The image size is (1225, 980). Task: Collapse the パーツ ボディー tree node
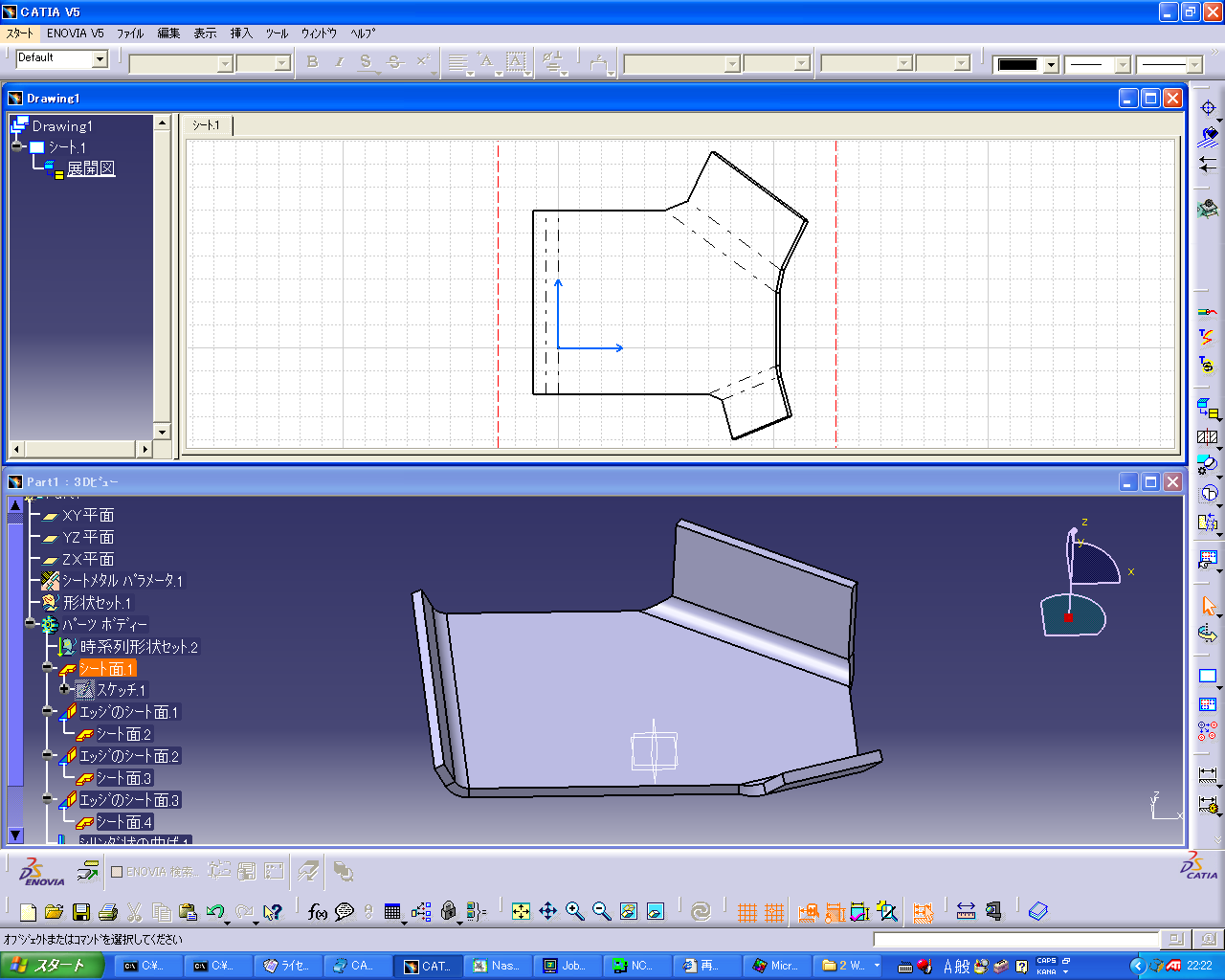pos(31,624)
